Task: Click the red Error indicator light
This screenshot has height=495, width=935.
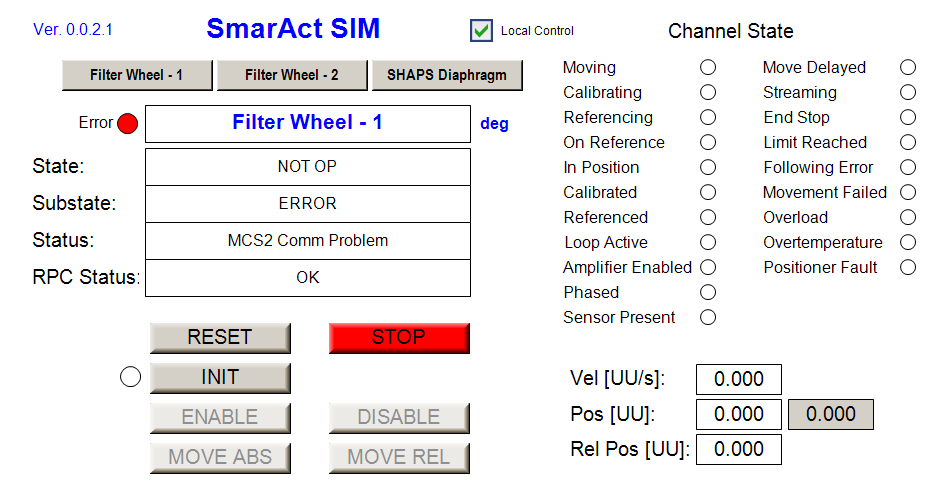Action: click(127, 124)
